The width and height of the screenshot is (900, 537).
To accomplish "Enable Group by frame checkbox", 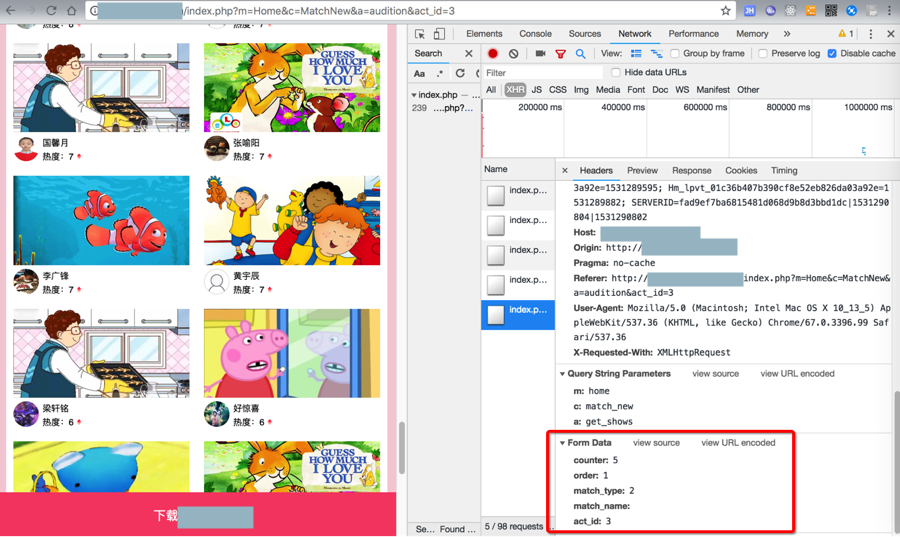I will [675, 53].
